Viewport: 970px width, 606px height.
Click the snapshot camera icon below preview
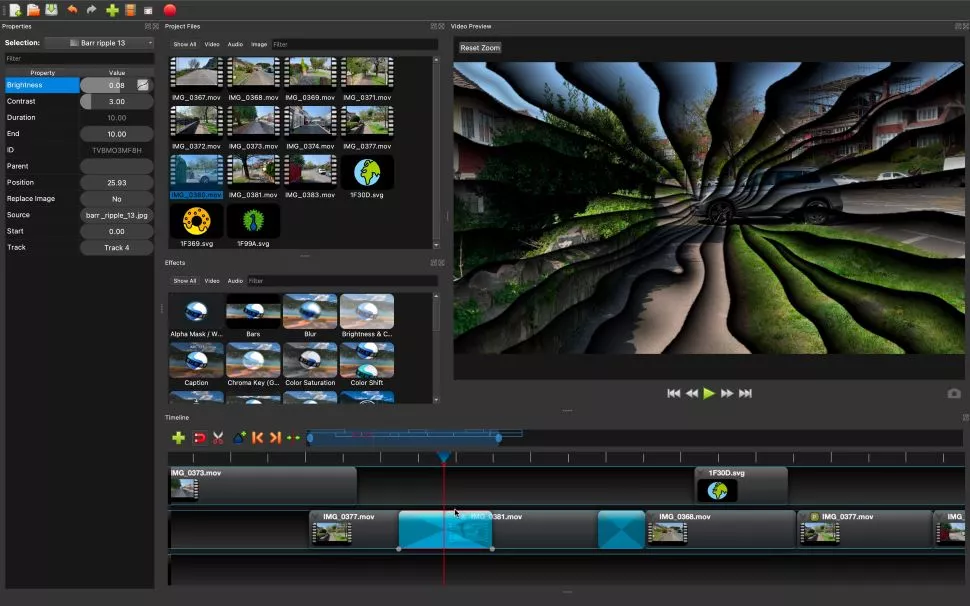point(954,393)
